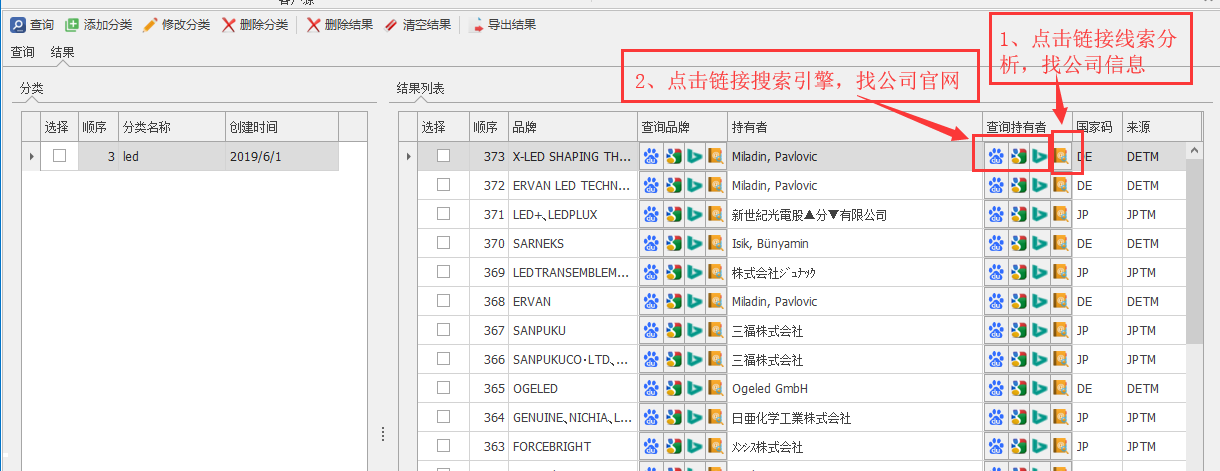Open clue analysis for brand OGELED
Screen dimensions: 1220x471
click(x=716, y=388)
